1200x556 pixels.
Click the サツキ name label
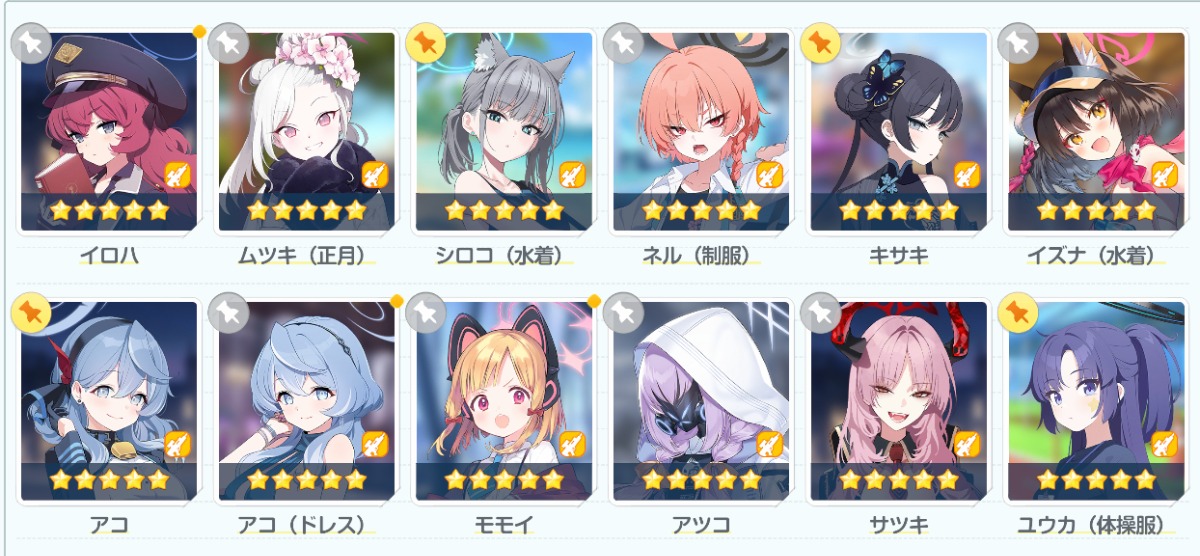(898, 525)
